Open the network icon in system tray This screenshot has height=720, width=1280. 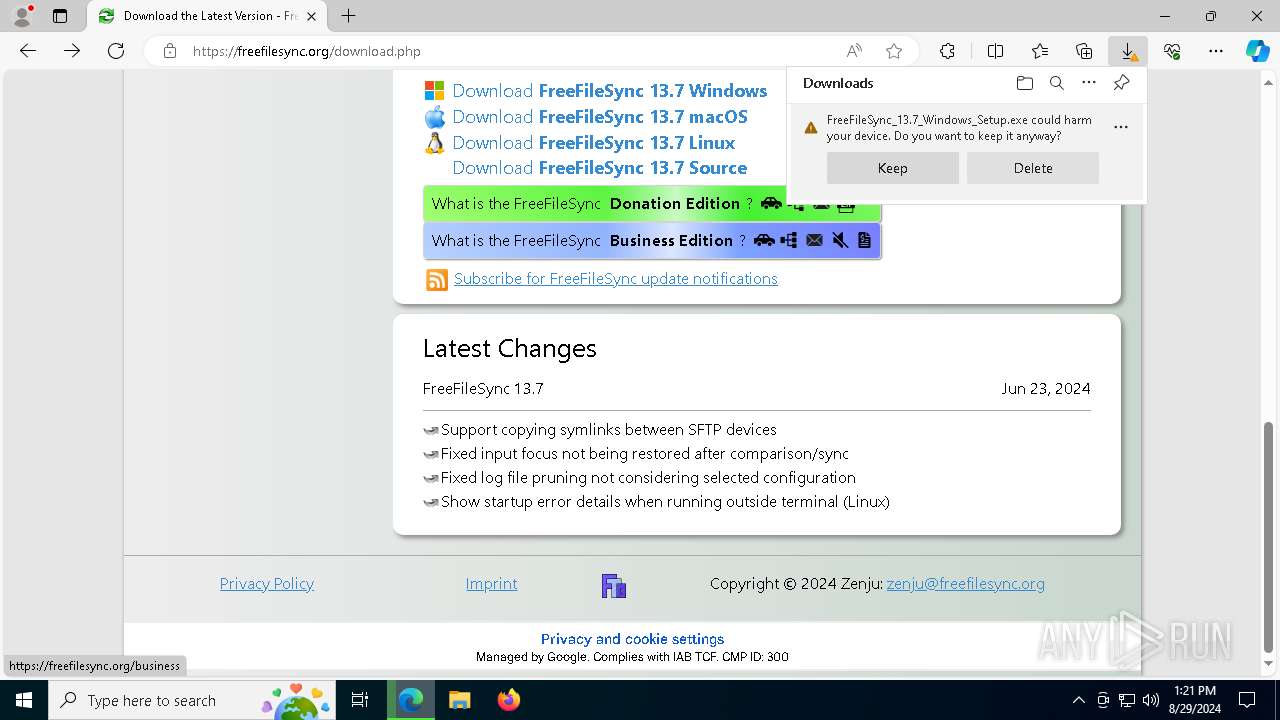(1127, 700)
